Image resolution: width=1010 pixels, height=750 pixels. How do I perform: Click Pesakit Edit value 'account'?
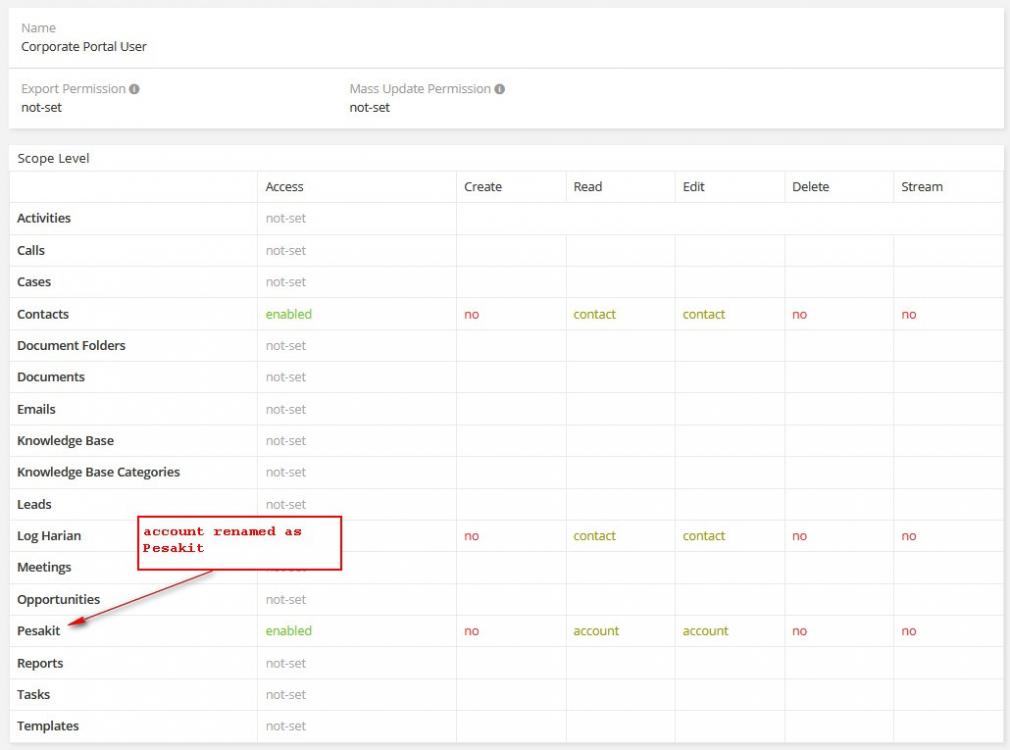[705, 631]
